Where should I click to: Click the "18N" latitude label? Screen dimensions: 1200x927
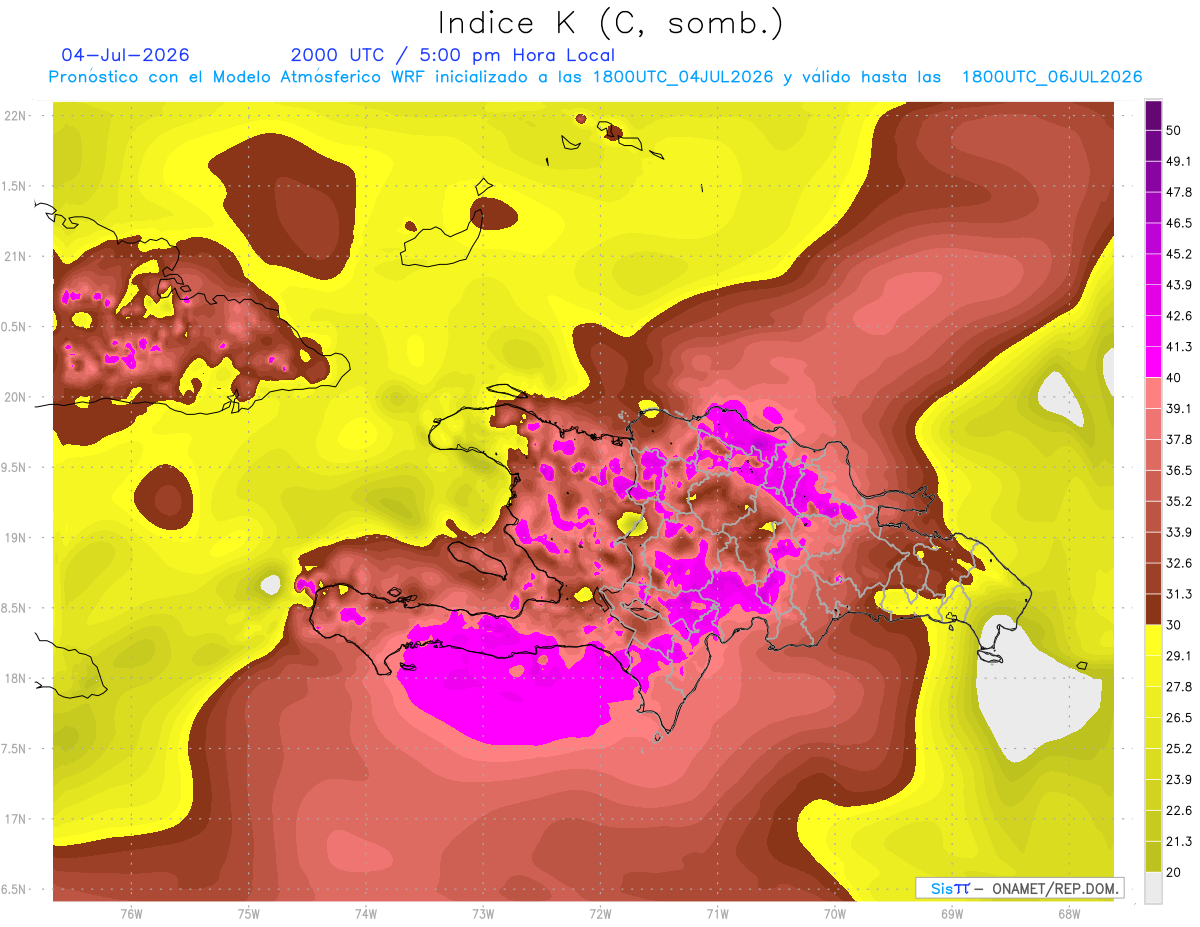15,678
